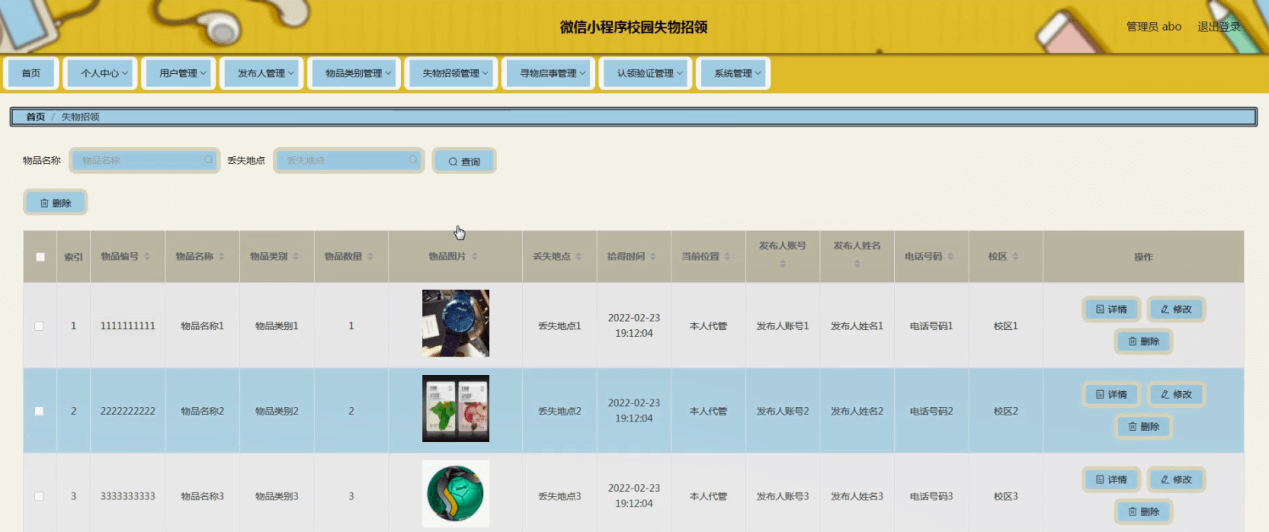This screenshot has height=532, width=1269.
Task: Expand the 失物招领管理 menu
Action: pyautogui.click(x=449, y=74)
